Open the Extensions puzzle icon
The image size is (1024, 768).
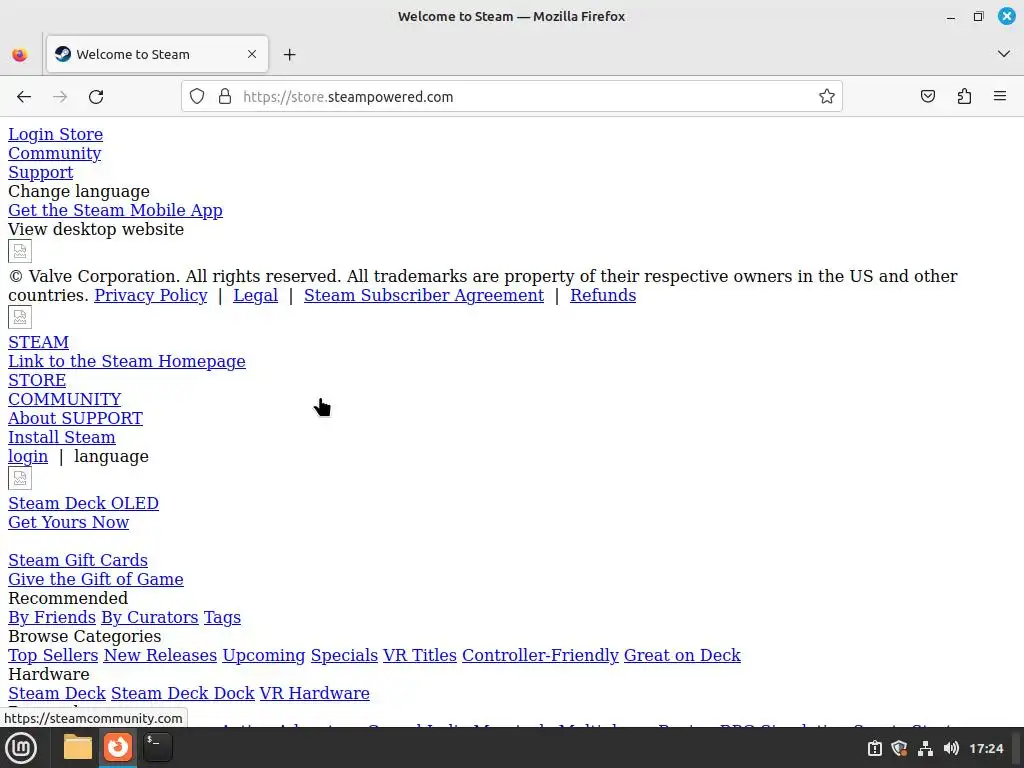964,97
